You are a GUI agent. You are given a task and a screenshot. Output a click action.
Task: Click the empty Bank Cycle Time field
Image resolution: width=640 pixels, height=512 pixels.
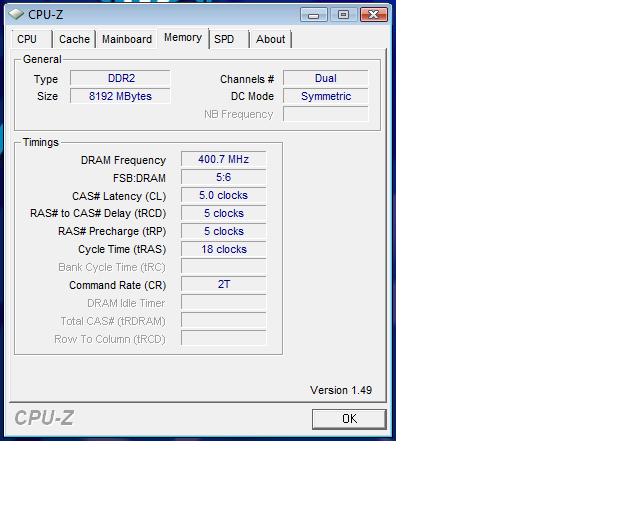pos(224,267)
